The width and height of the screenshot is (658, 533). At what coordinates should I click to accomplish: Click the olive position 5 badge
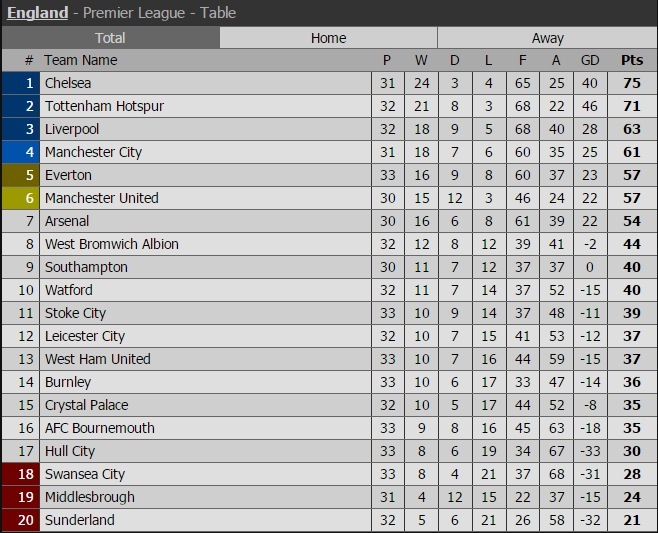tap(21, 175)
